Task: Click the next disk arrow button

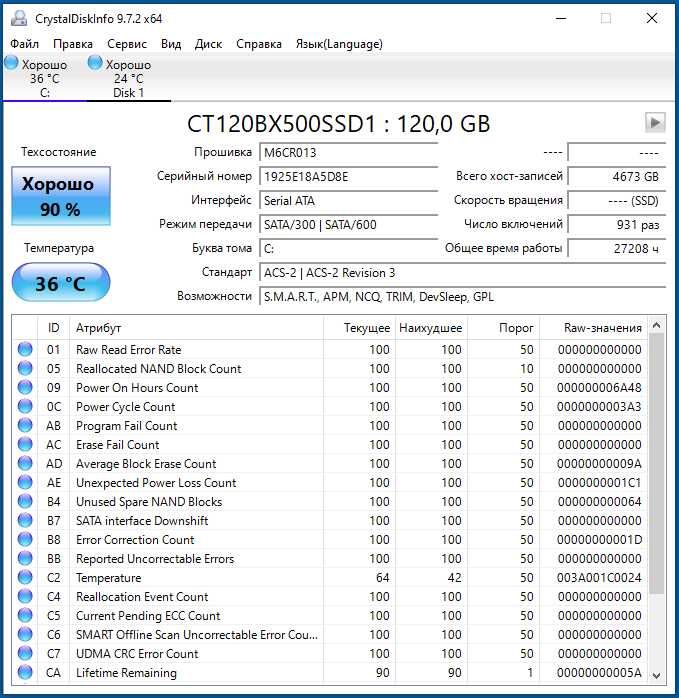Action: [655, 122]
